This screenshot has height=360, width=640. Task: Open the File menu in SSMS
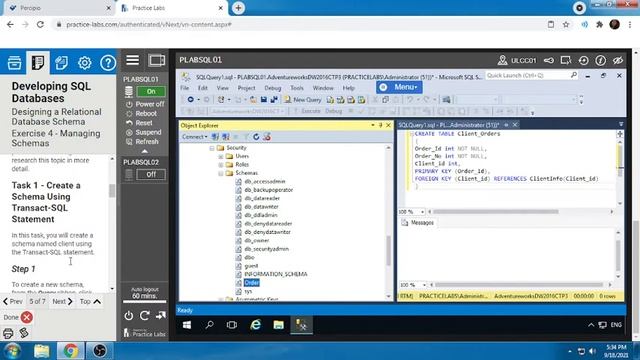click(184, 88)
